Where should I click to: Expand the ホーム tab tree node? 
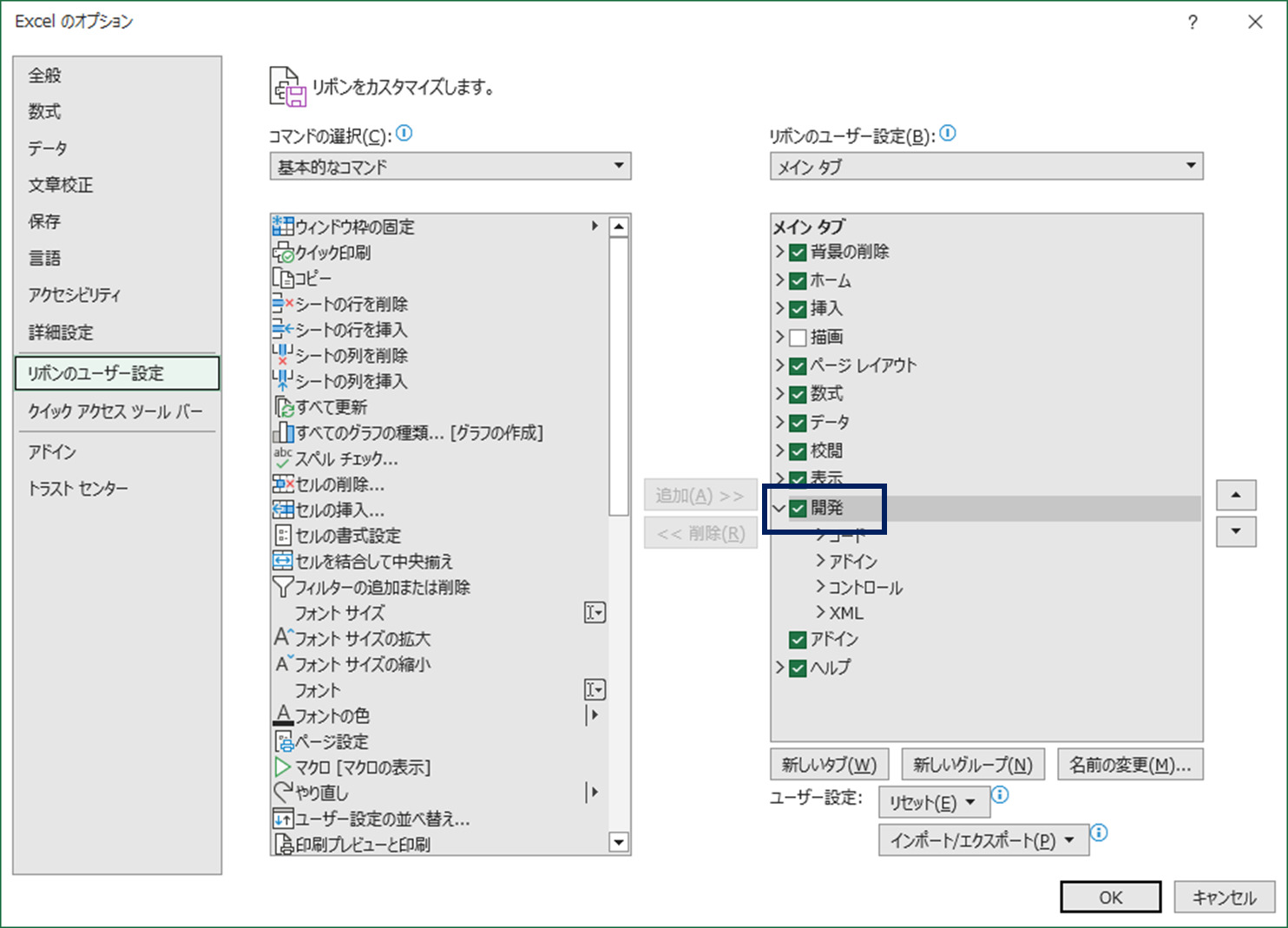click(x=779, y=280)
